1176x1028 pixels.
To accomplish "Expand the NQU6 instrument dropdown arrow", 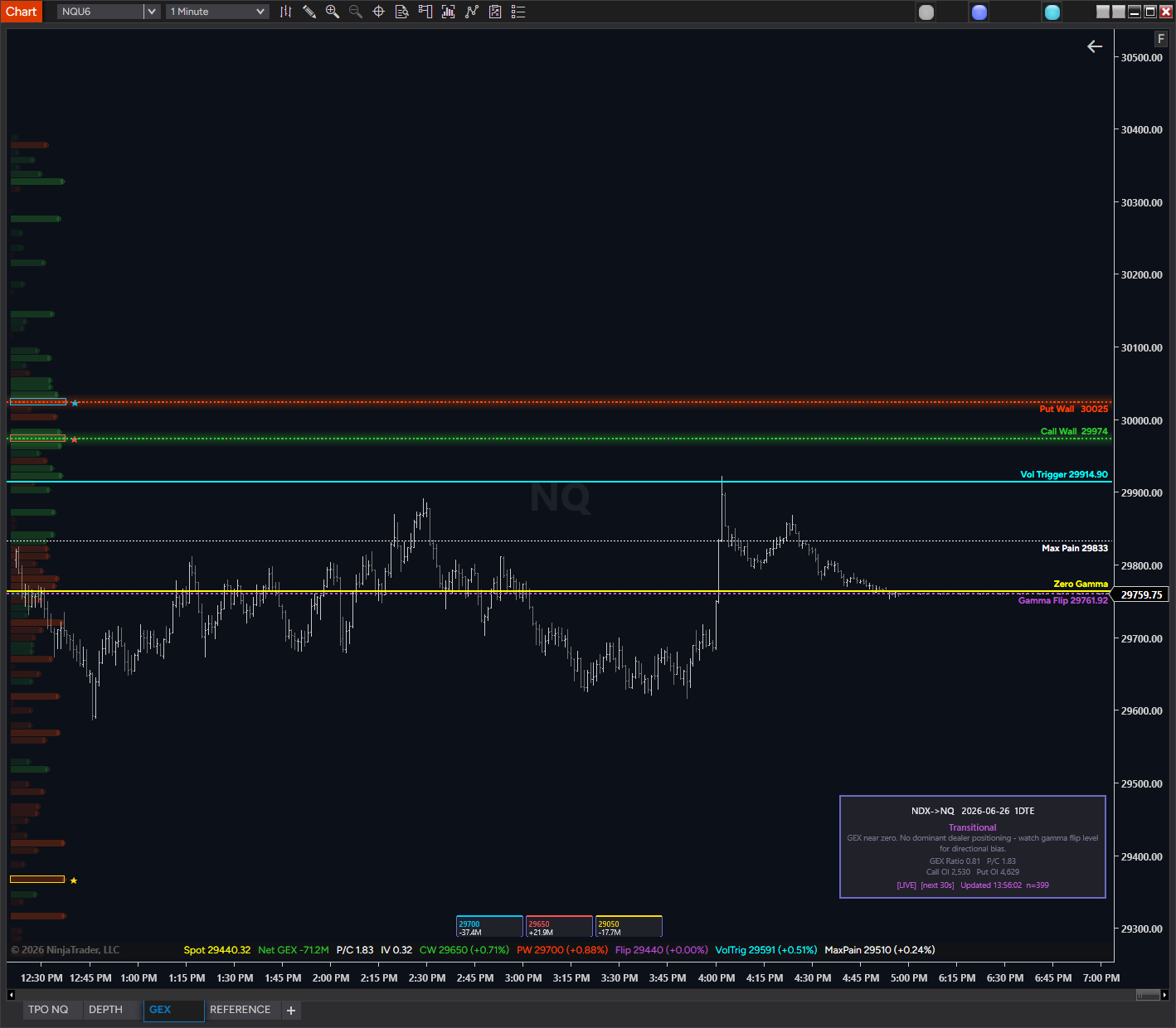I will tap(152, 12).
